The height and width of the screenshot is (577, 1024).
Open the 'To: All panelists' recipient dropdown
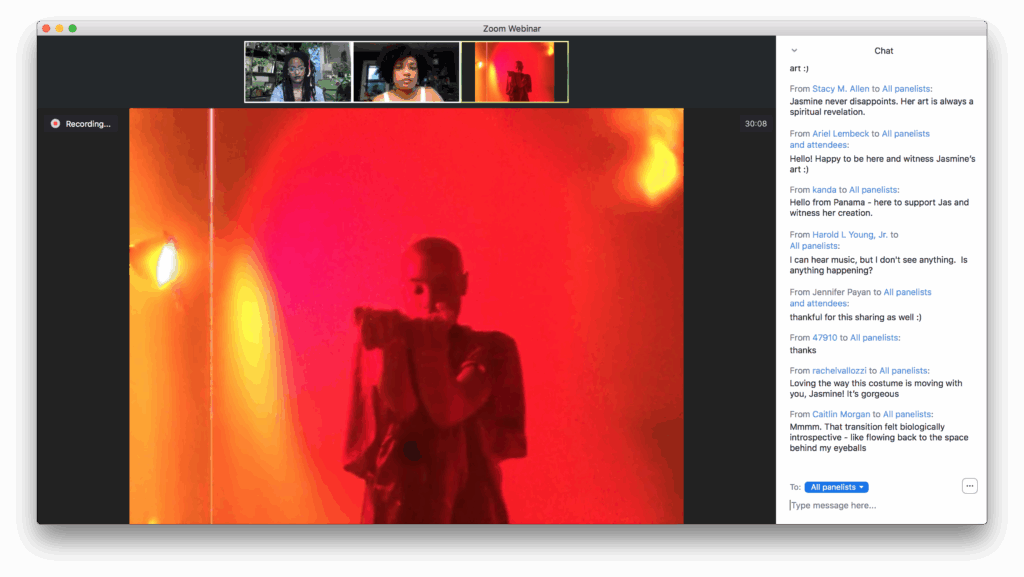click(x=836, y=487)
